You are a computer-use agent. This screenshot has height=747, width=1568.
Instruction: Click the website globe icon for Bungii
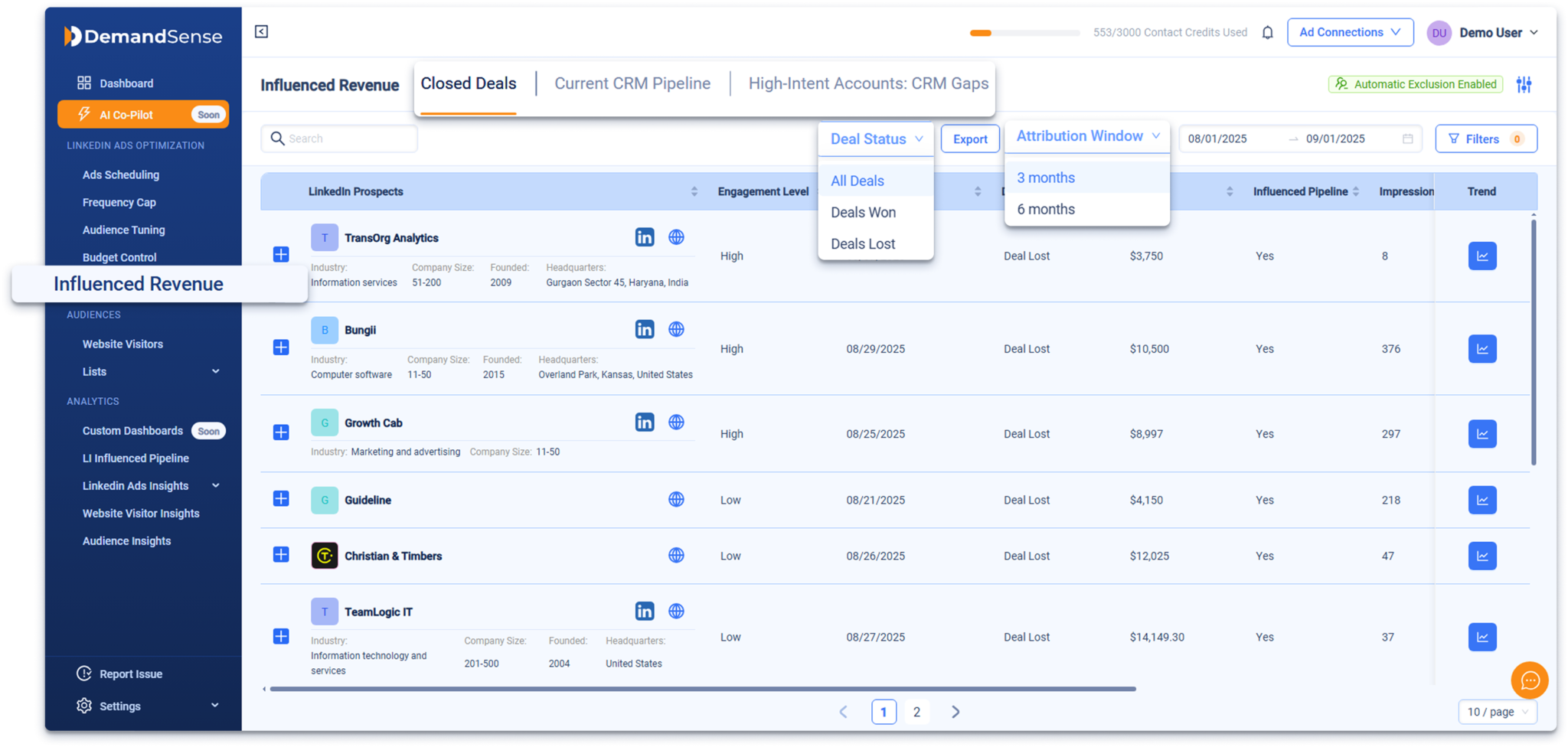click(x=676, y=328)
